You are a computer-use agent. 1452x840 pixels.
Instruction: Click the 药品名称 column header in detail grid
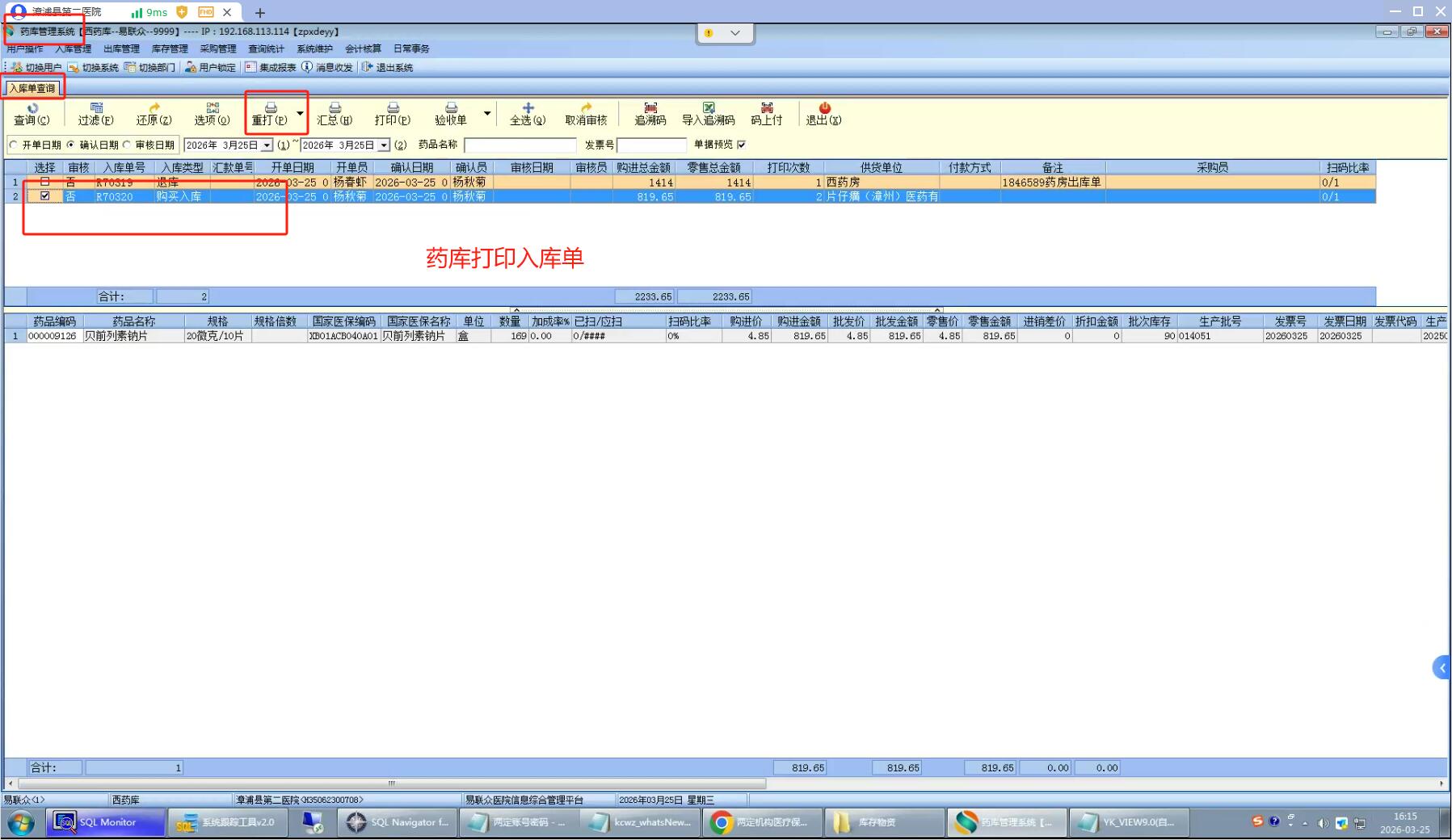[133, 321]
